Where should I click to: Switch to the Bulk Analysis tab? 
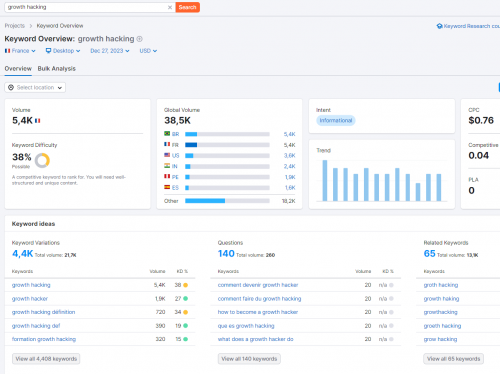coord(57,69)
